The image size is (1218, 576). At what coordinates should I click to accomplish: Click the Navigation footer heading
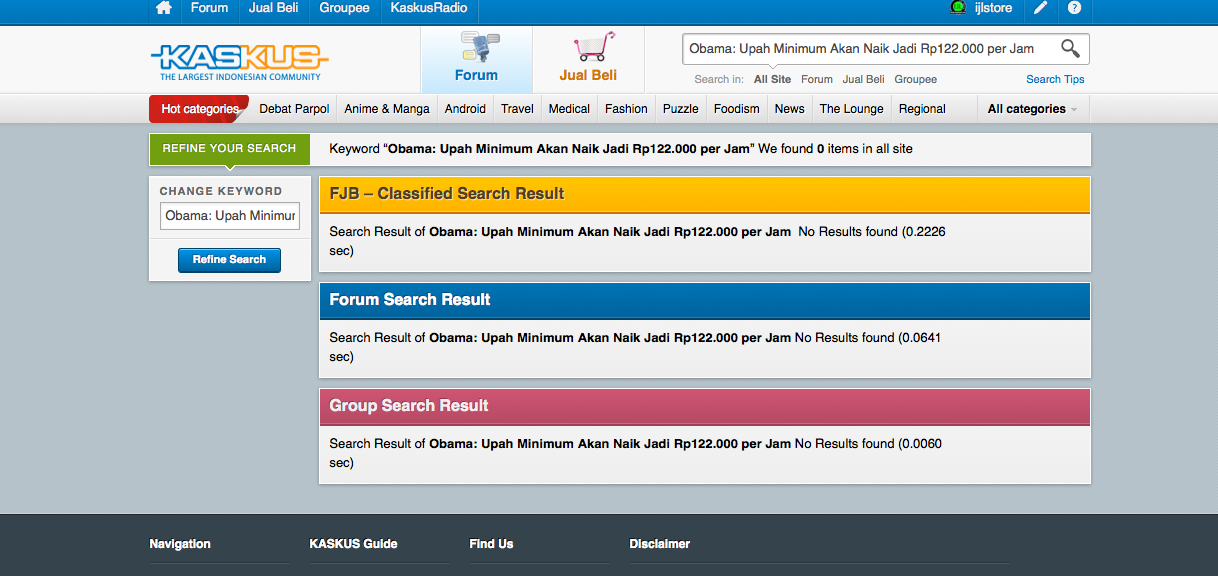click(180, 544)
